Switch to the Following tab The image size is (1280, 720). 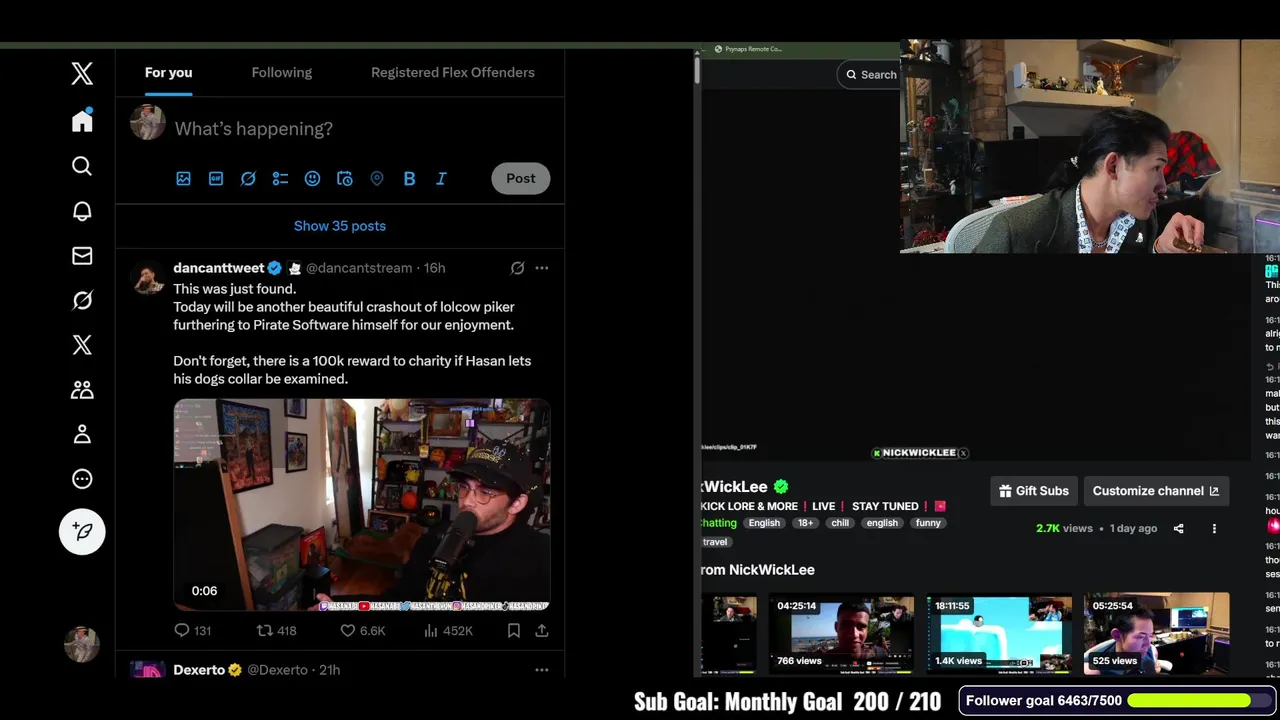pyautogui.click(x=282, y=72)
